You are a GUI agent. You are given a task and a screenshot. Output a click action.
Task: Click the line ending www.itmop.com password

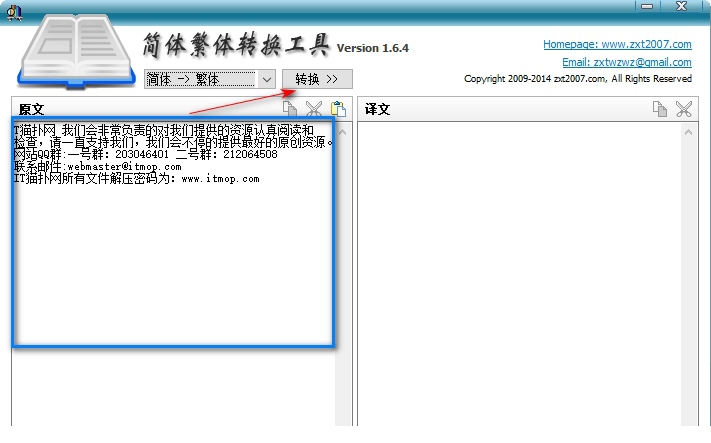click(136, 179)
